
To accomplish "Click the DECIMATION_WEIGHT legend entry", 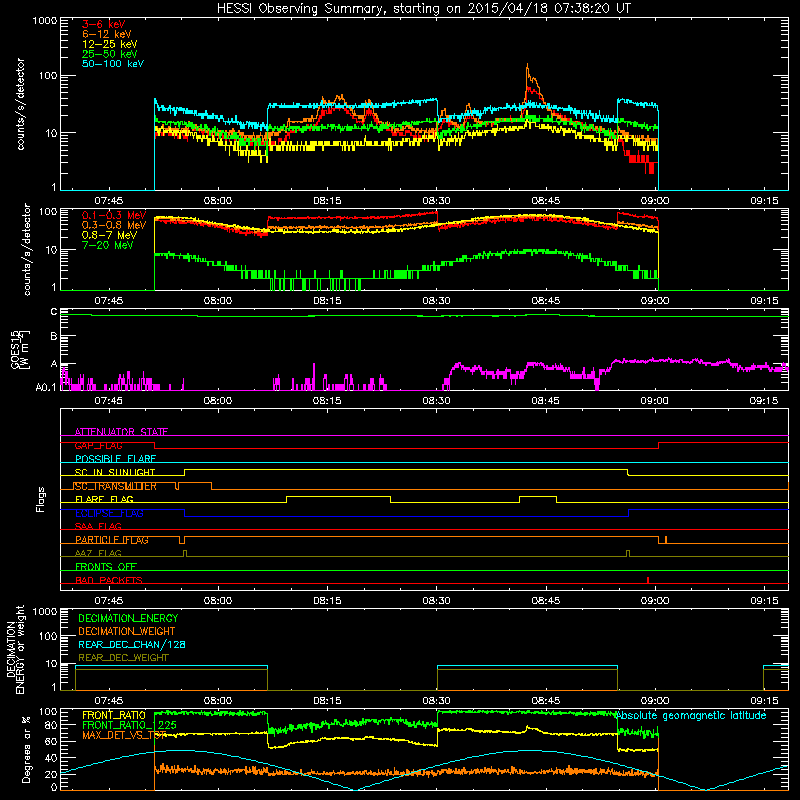I will click(x=127, y=631).
